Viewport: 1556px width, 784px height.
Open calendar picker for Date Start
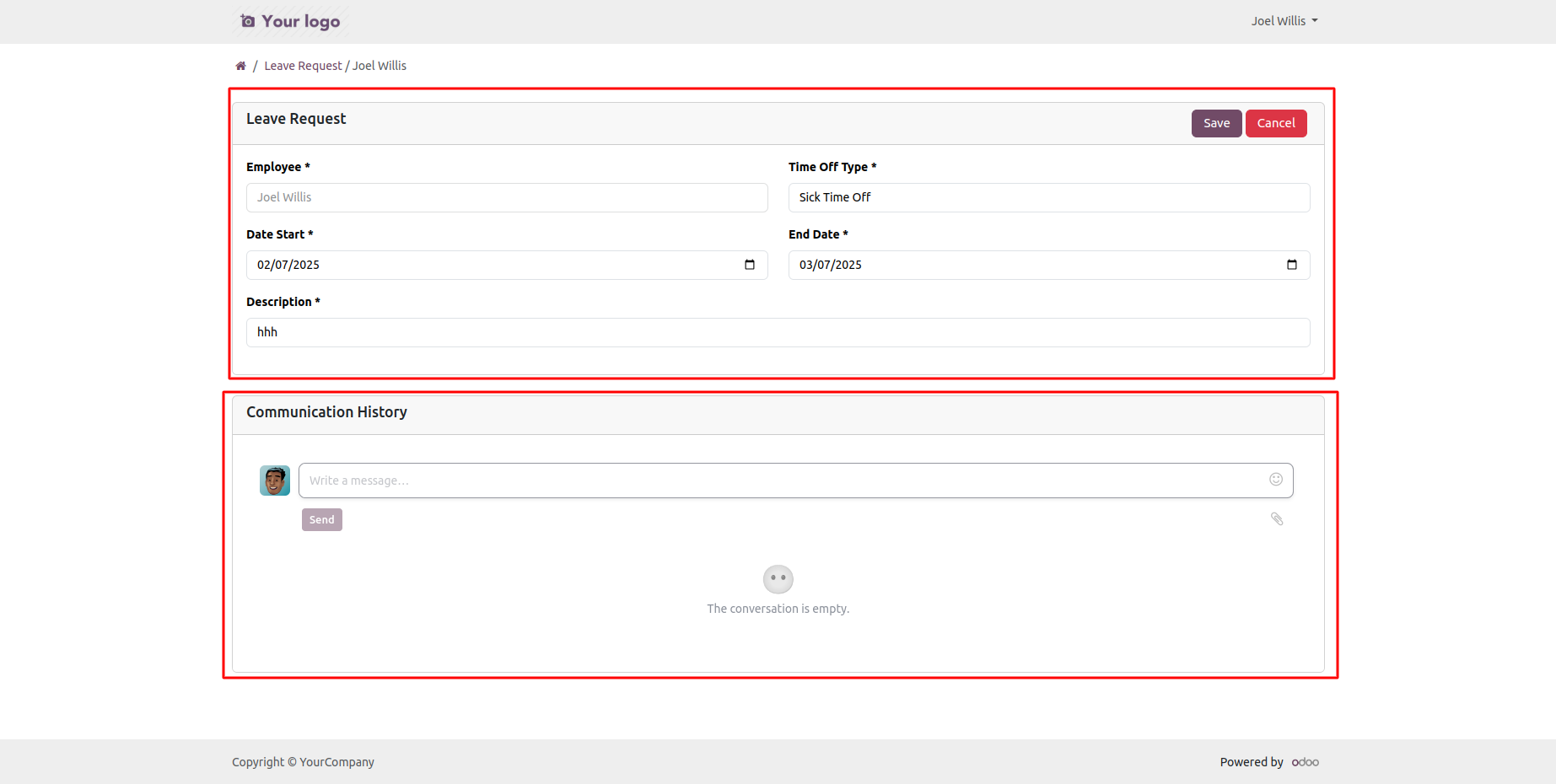tap(749, 265)
